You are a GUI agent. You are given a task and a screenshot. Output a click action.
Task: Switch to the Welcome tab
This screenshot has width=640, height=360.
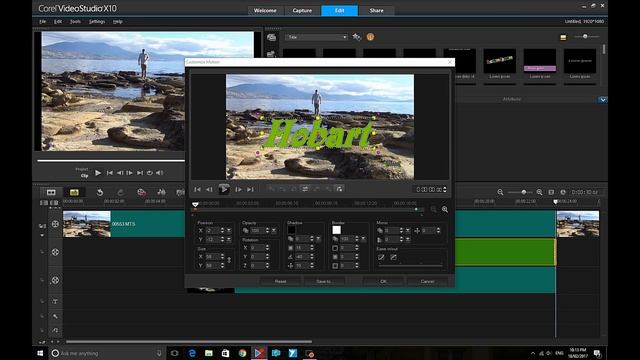click(265, 11)
